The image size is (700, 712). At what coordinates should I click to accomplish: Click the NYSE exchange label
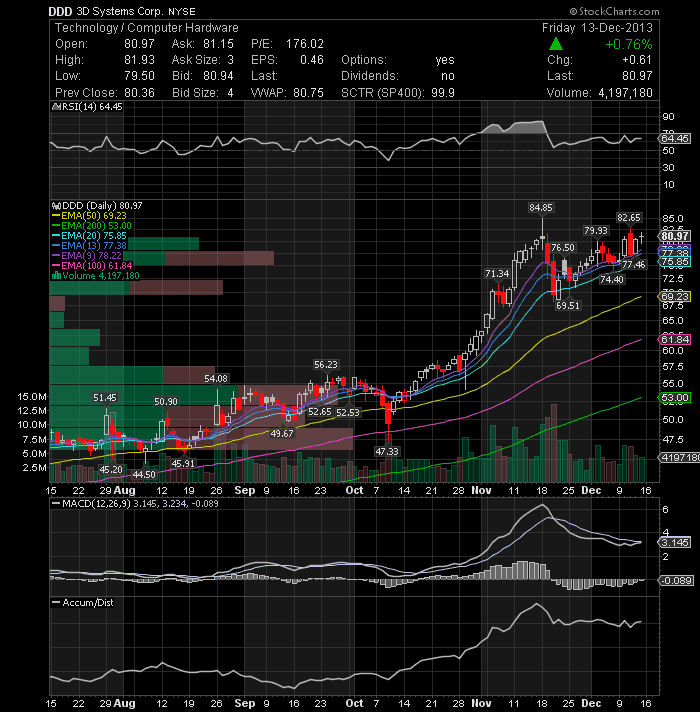click(x=182, y=12)
